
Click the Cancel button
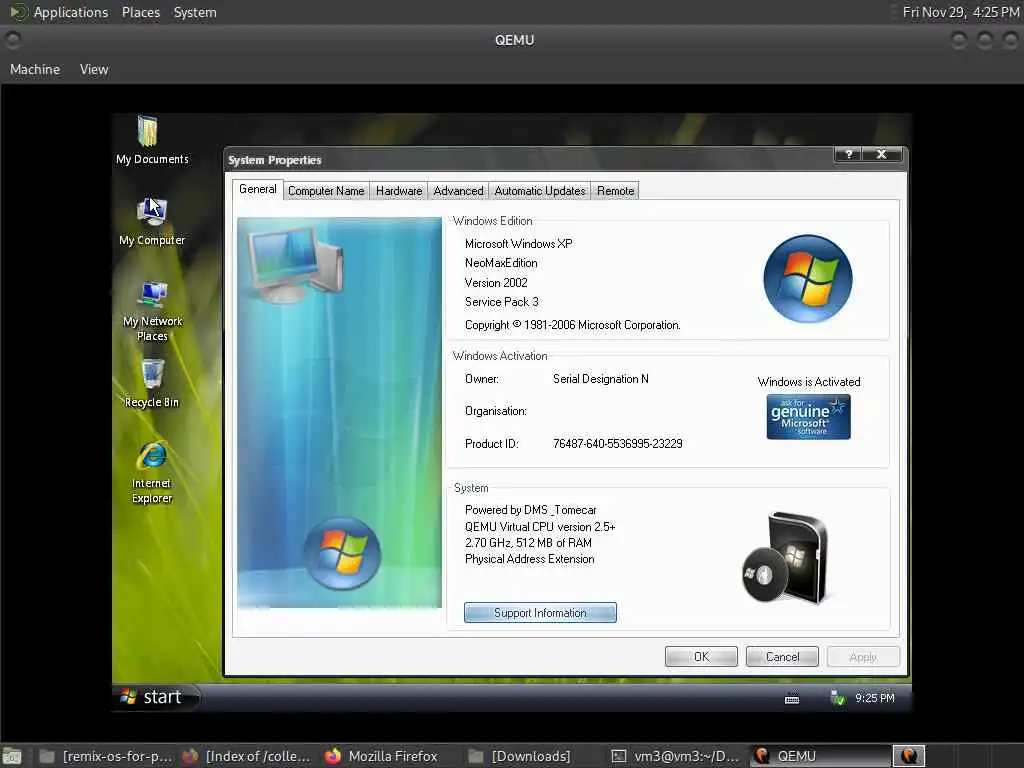coord(782,656)
